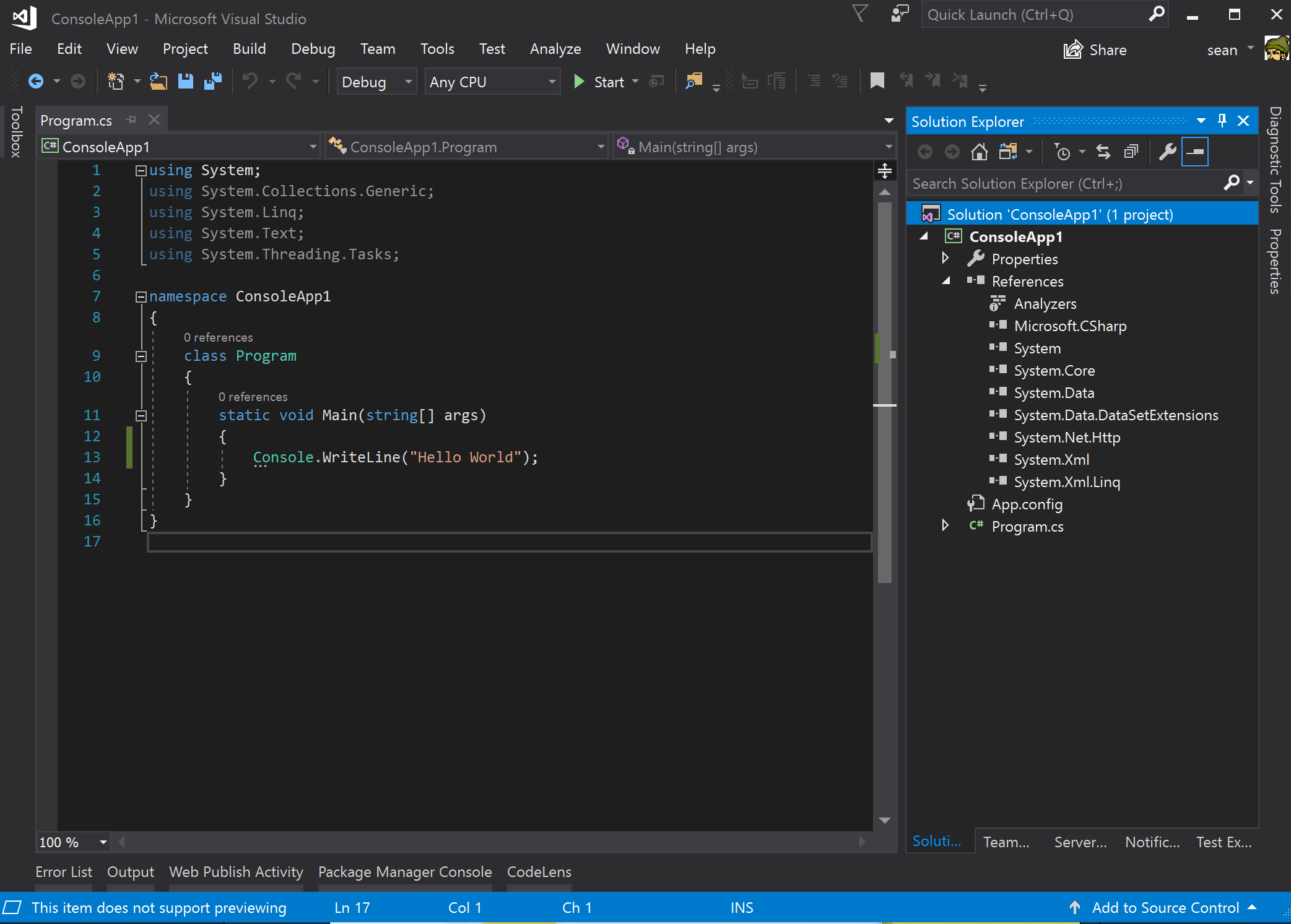Click the Solution Explorer pin/dock icon
Image resolution: width=1291 pixels, height=924 pixels.
(1223, 120)
